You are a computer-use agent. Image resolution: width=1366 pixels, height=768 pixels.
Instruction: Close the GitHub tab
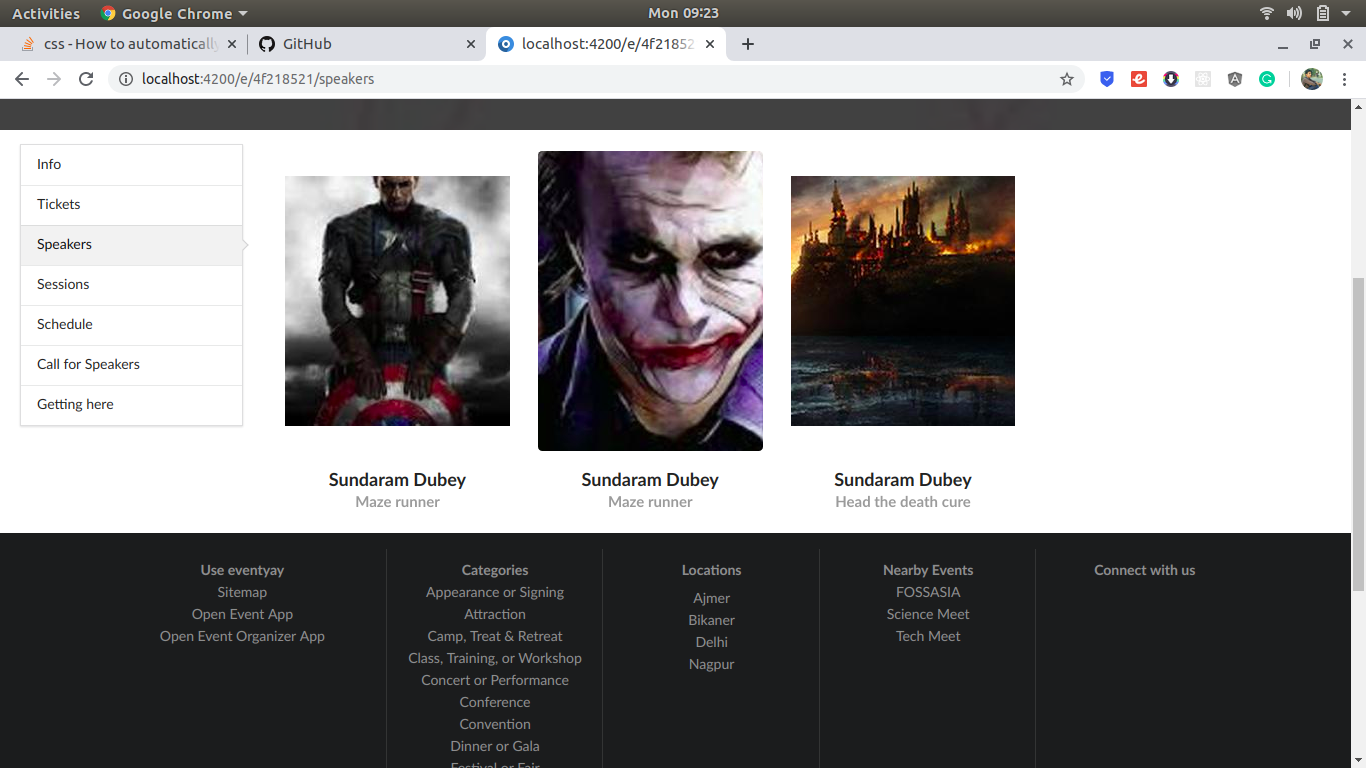472,44
